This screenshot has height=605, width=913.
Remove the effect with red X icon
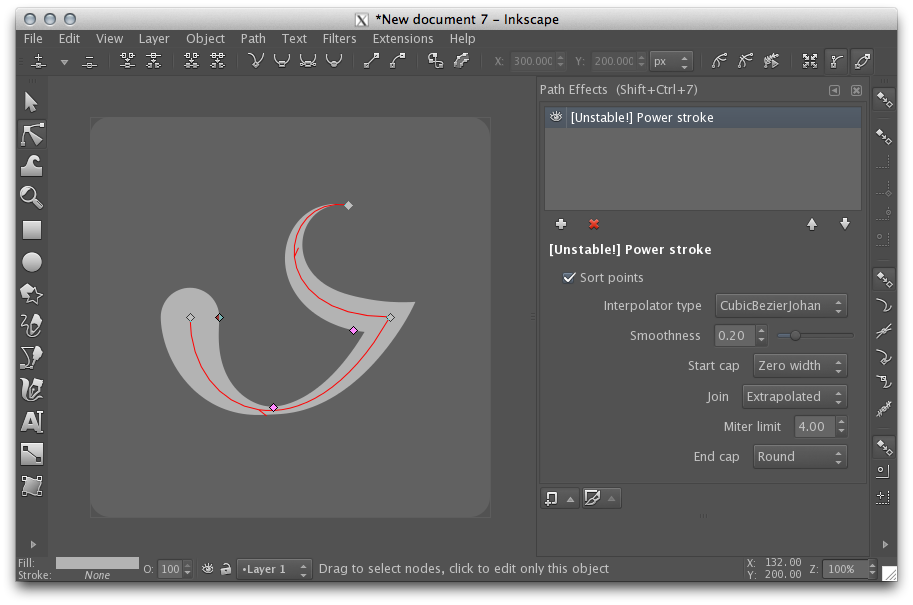coord(594,224)
